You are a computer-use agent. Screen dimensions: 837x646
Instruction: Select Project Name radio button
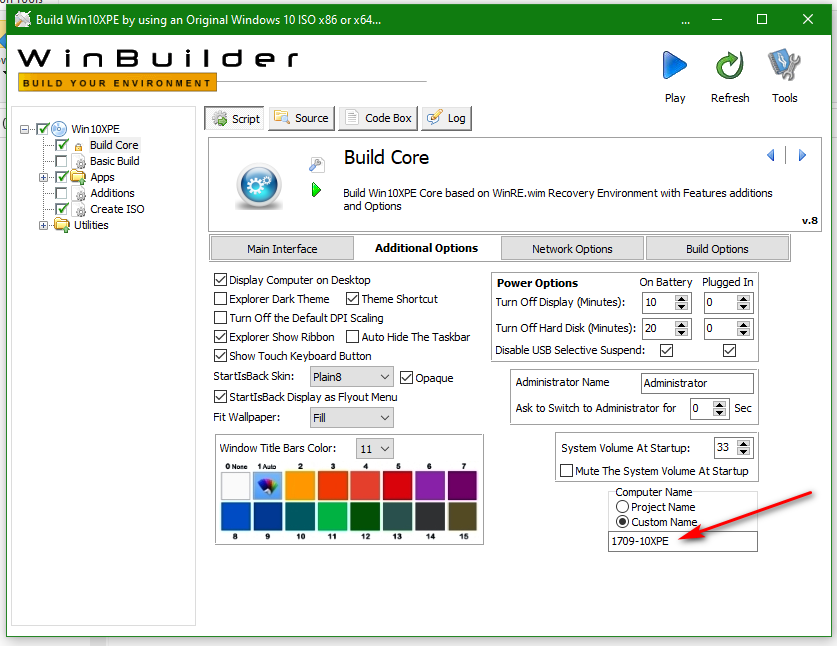pos(622,507)
